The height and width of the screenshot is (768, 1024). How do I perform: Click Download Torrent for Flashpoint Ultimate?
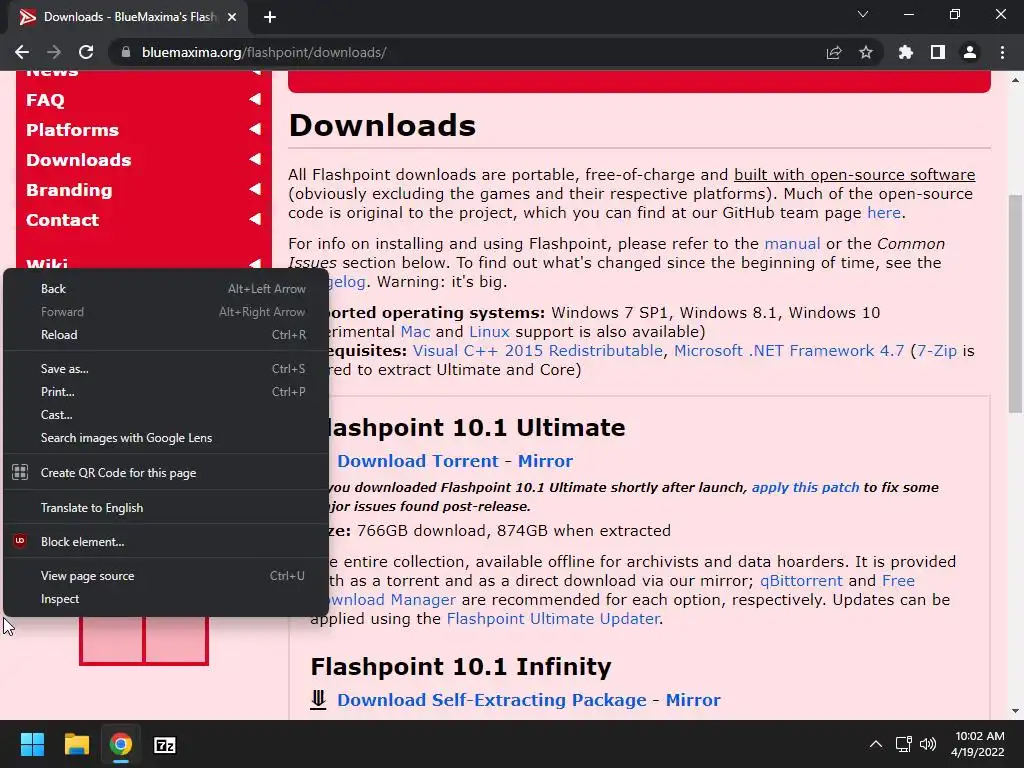(x=417, y=461)
